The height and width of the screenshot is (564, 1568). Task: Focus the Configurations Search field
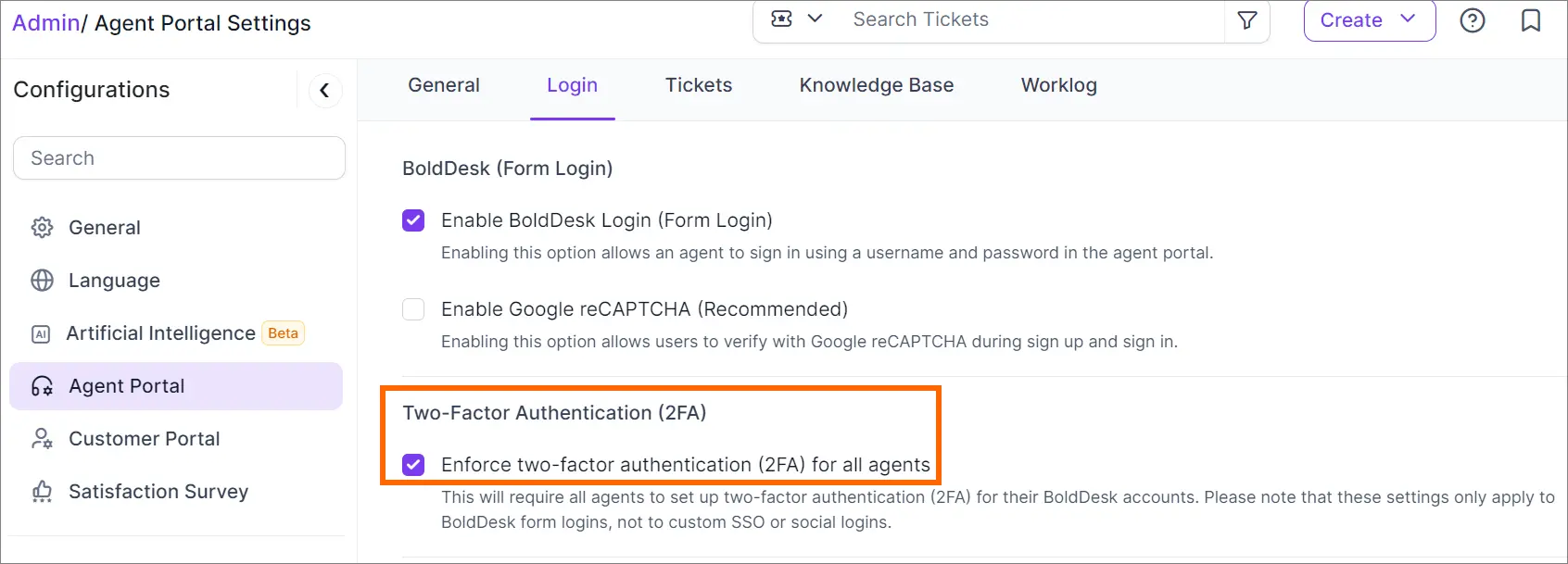[x=179, y=158]
